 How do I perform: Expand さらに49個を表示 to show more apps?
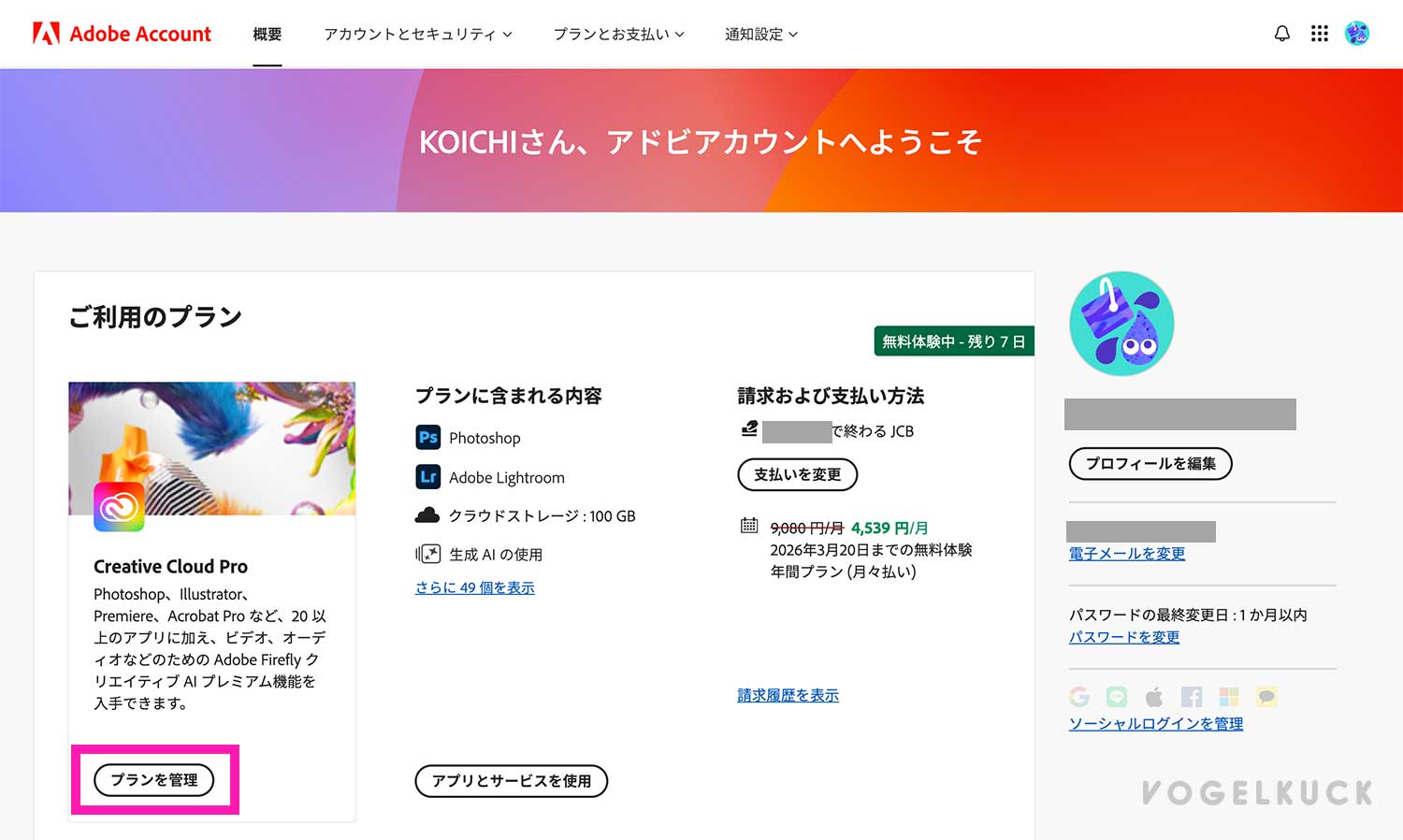[x=474, y=587]
